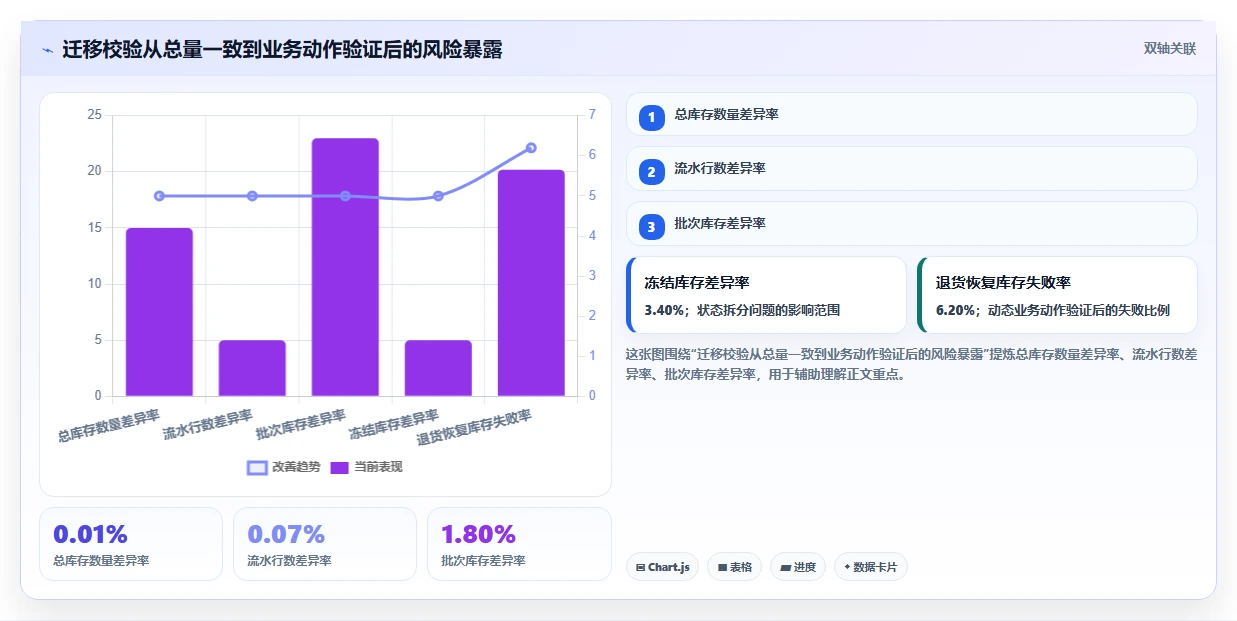Click the 数据卡片 tag chip
The image size is (1237, 621).
870,567
